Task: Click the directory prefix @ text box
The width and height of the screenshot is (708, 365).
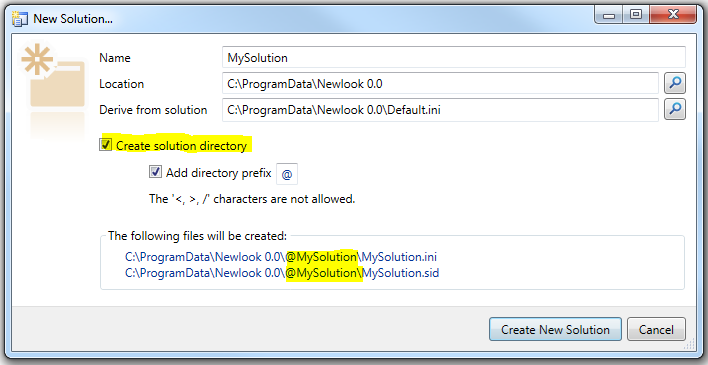Action: coord(287,174)
